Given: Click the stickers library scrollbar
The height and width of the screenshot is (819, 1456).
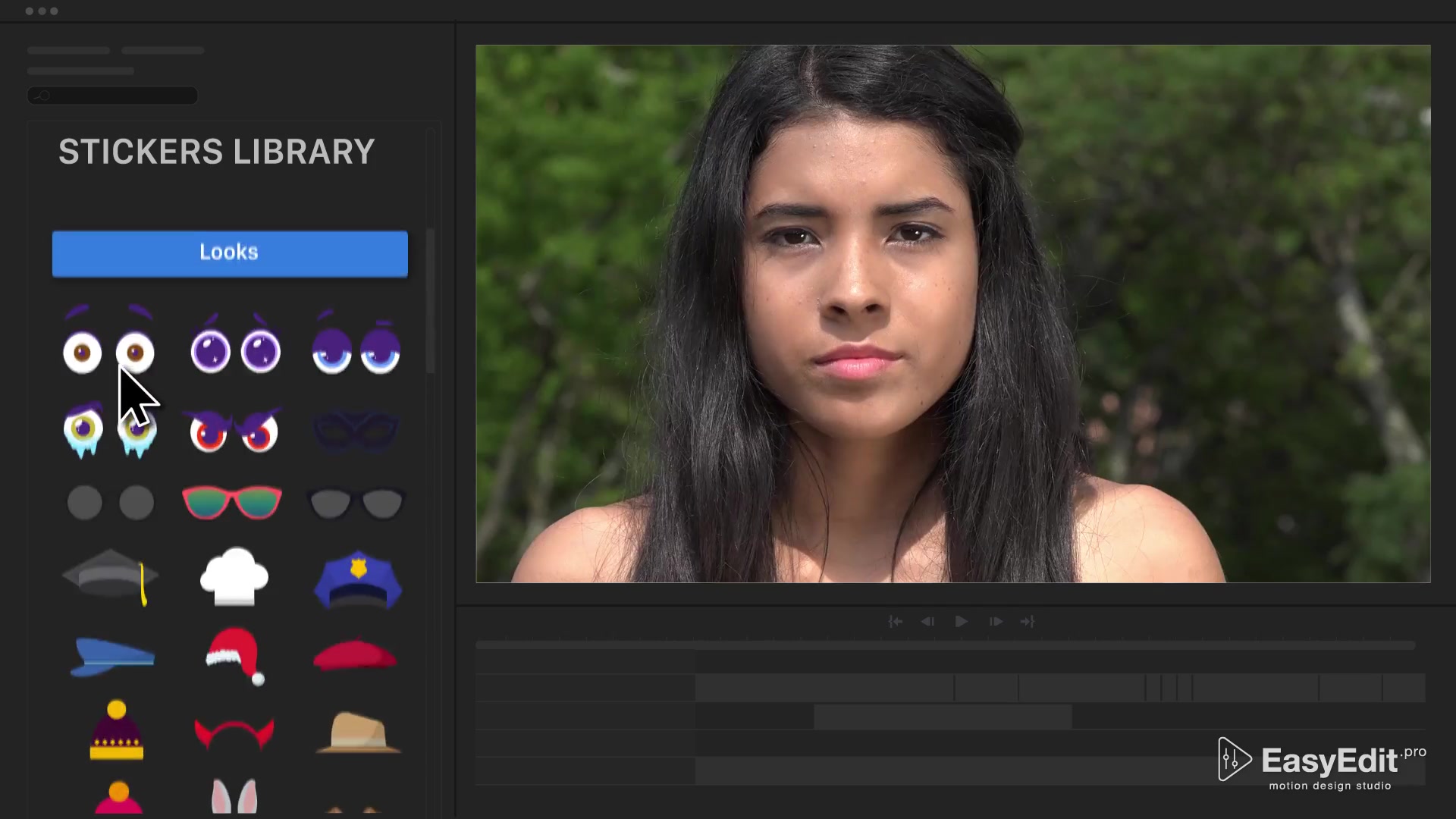Looking at the screenshot, I should (431, 301).
